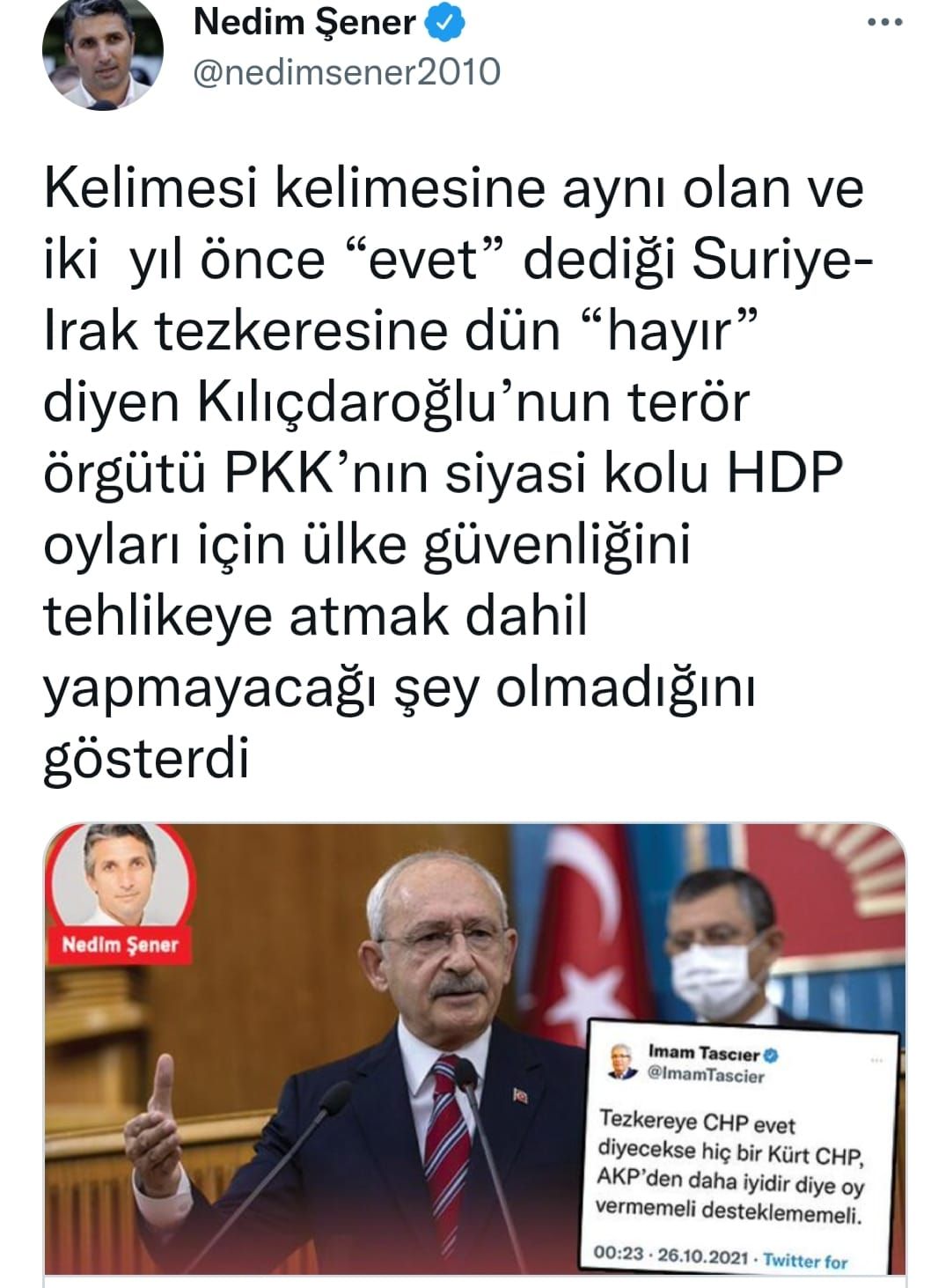This screenshot has height=1288, width=938.
Task: Open the @nedimsener2010 handle link
Action: coord(346,71)
